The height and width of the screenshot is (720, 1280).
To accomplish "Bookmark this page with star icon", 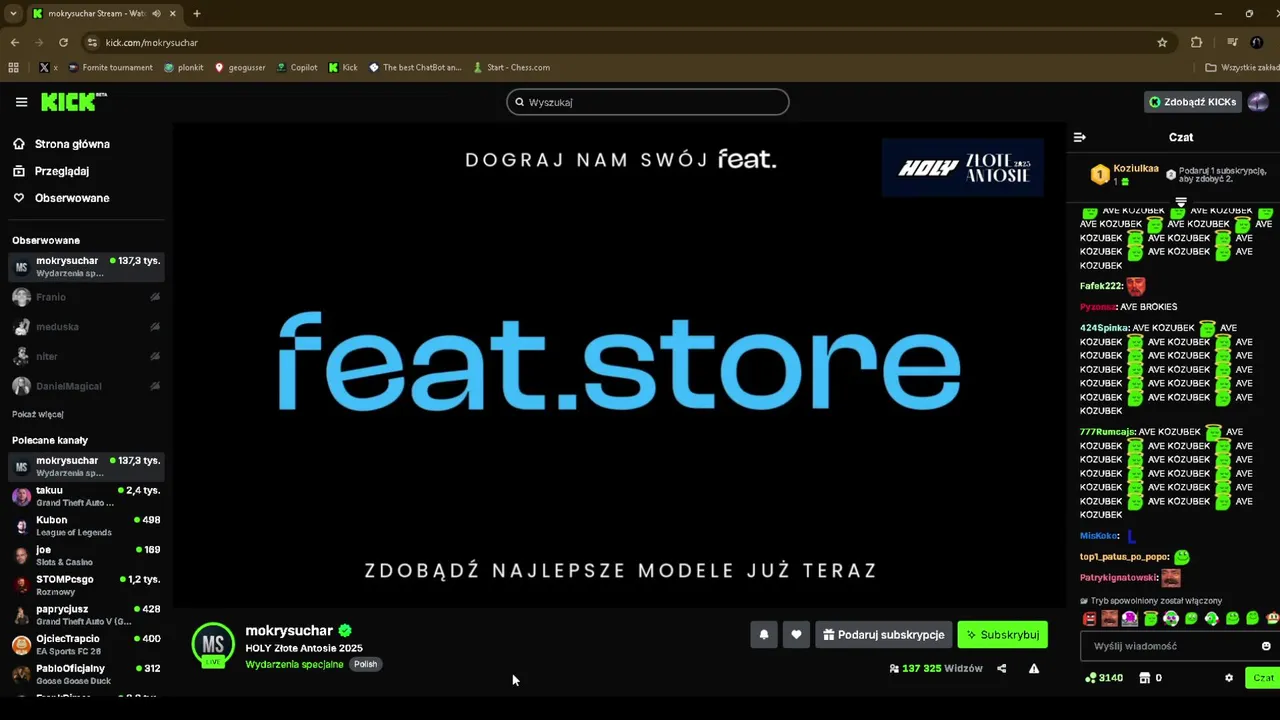I will [x=1162, y=42].
